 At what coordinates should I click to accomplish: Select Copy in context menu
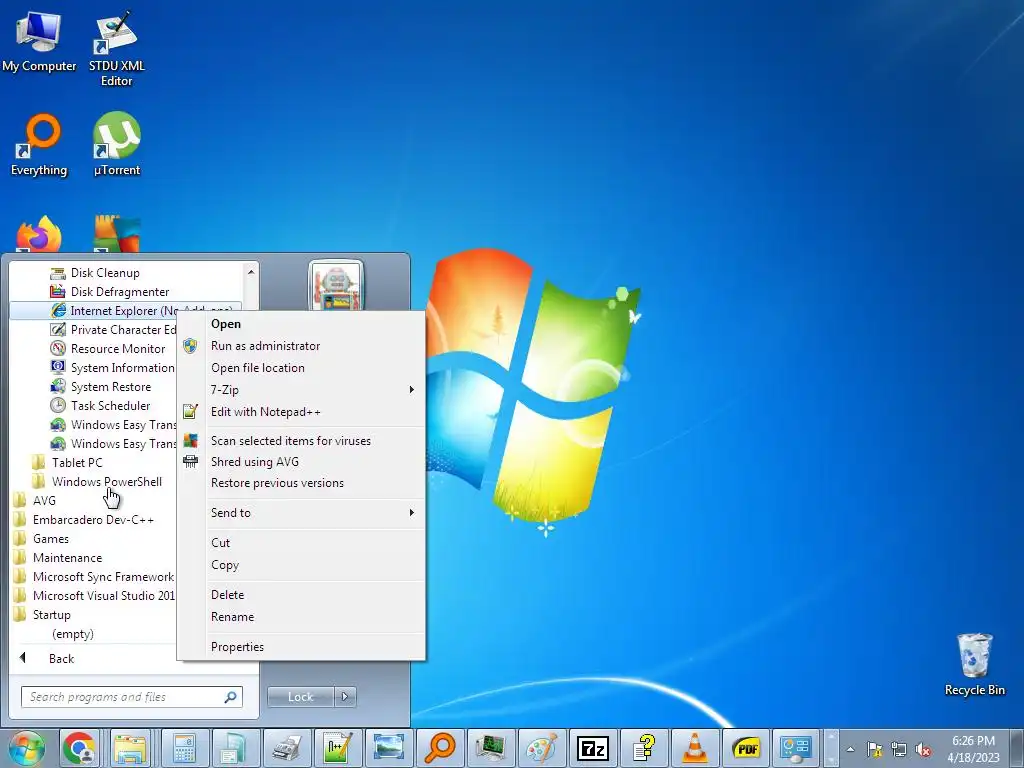[301, 565]
